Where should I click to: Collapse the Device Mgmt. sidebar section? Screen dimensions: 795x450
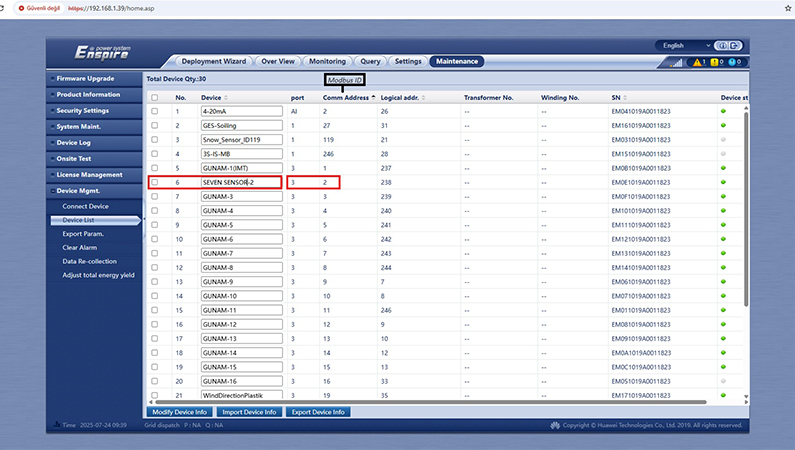[94, 190]
